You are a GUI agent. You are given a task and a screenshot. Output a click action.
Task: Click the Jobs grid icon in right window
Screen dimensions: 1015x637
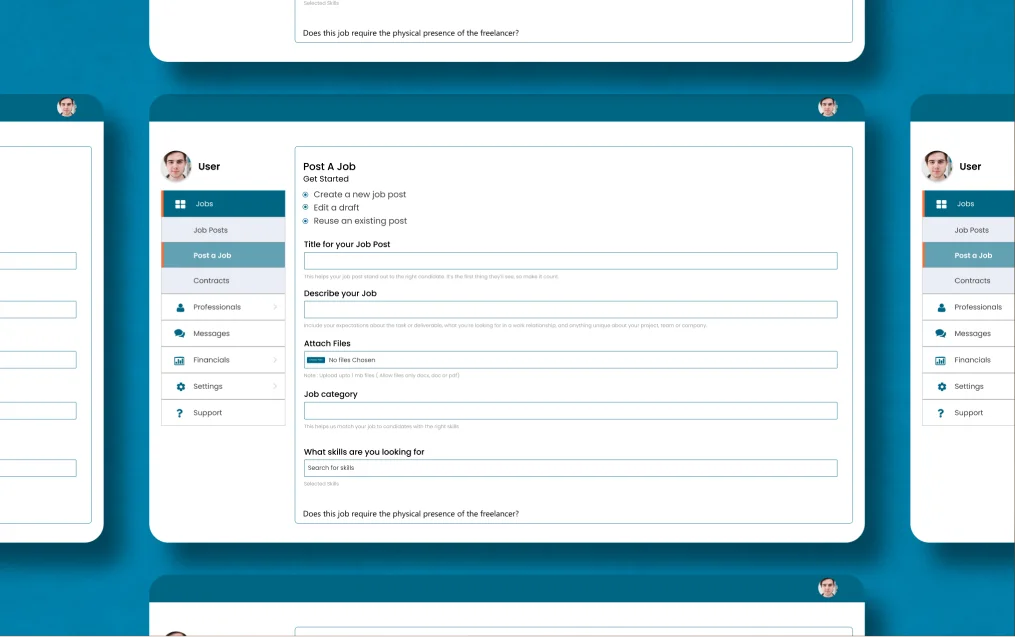(x=941, y=204)
